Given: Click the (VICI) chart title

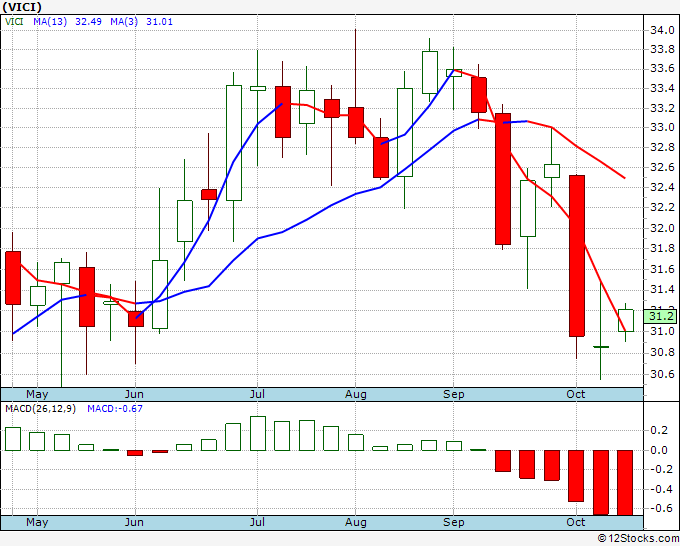Looking at the screenshot, I should coord(22,7).
